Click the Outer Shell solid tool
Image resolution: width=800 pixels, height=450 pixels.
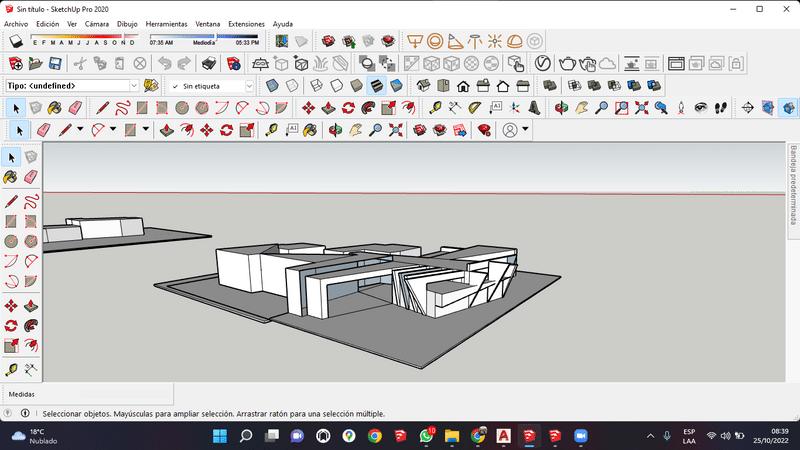click(x=549, y=86)
